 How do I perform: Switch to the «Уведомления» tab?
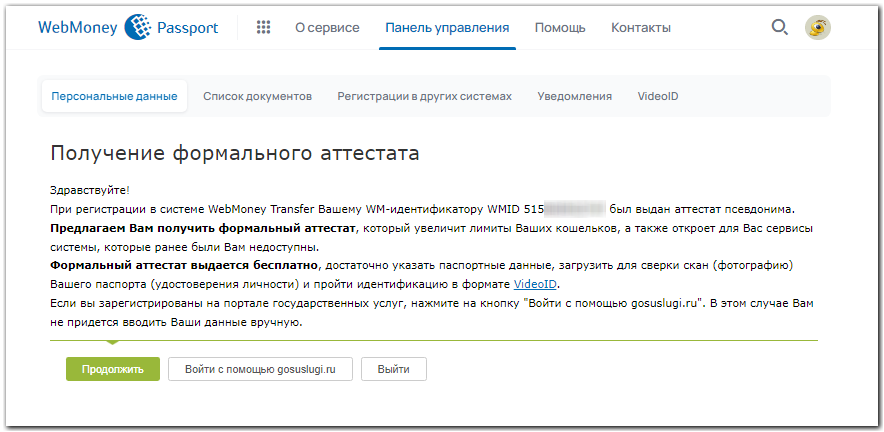(x=574, y=96)
